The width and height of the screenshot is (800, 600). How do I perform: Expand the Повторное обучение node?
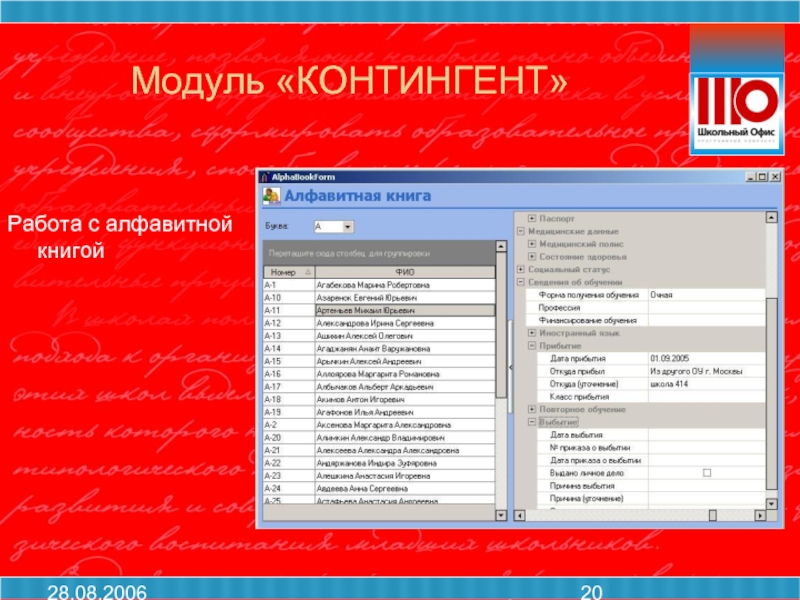tap(532, 409)
